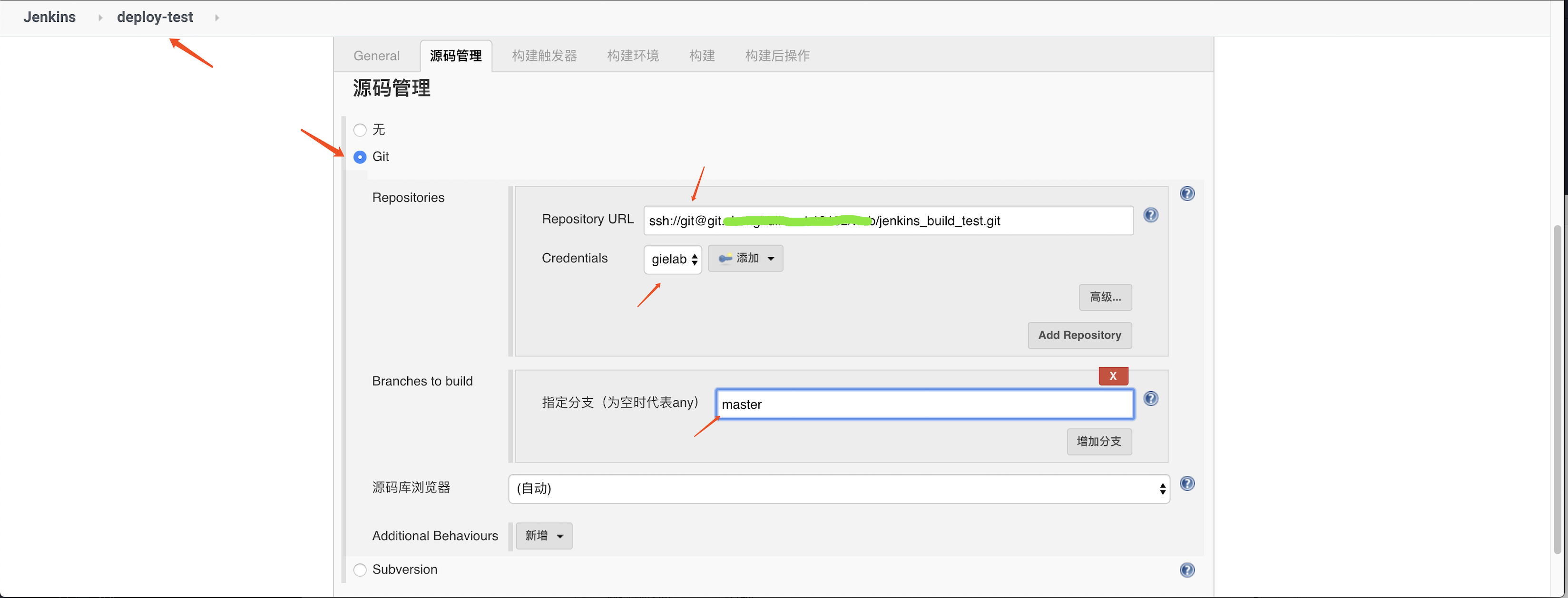Expand the 添加 credentials dropdown button

(745, 259)
